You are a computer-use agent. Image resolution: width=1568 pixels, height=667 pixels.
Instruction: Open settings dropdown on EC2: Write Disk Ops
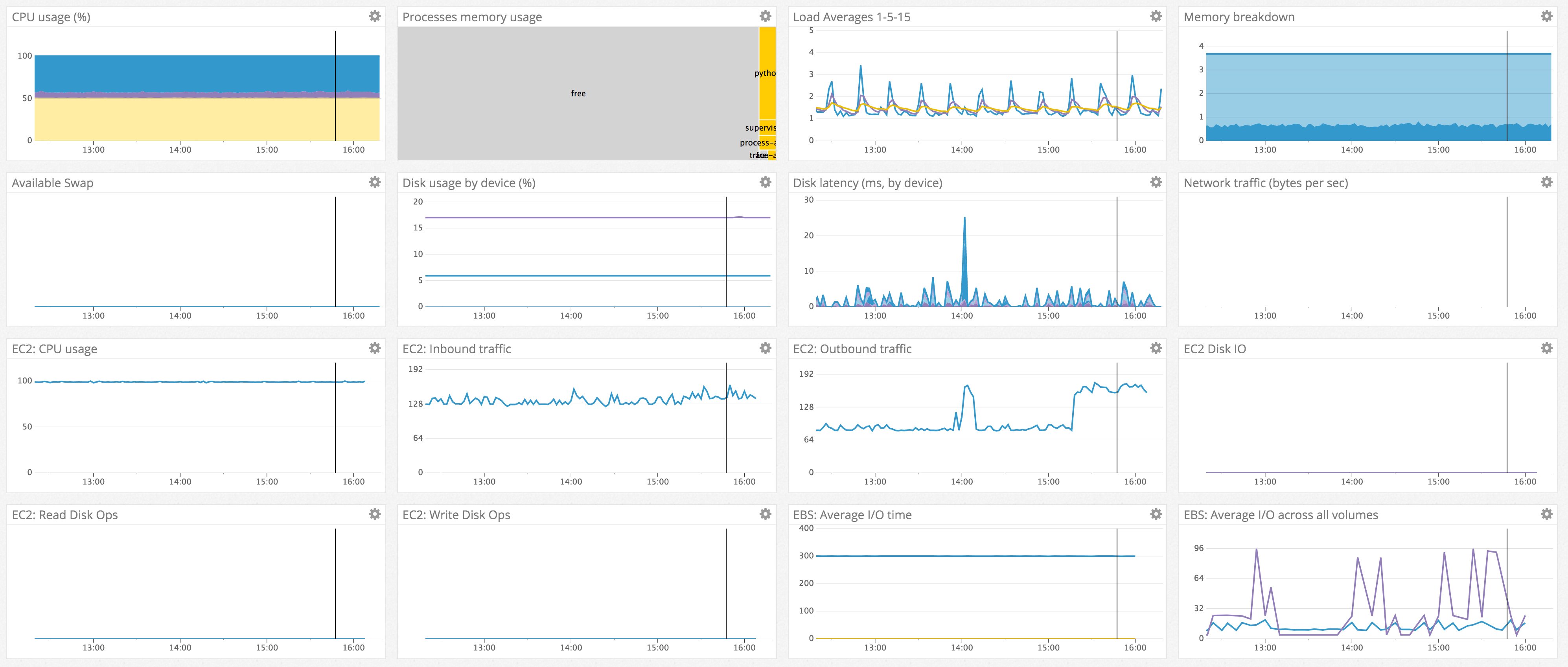765,514
